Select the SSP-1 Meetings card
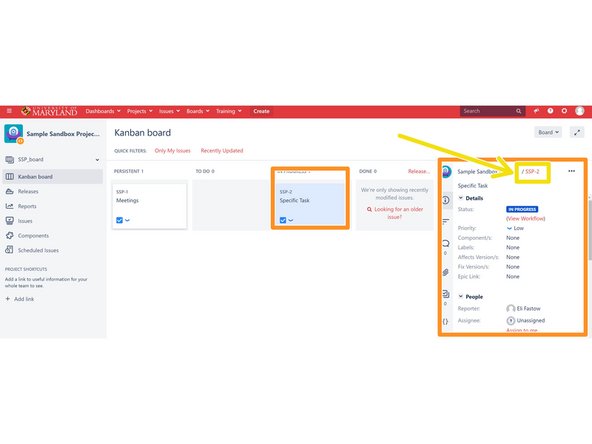 (x=150, y=206)
